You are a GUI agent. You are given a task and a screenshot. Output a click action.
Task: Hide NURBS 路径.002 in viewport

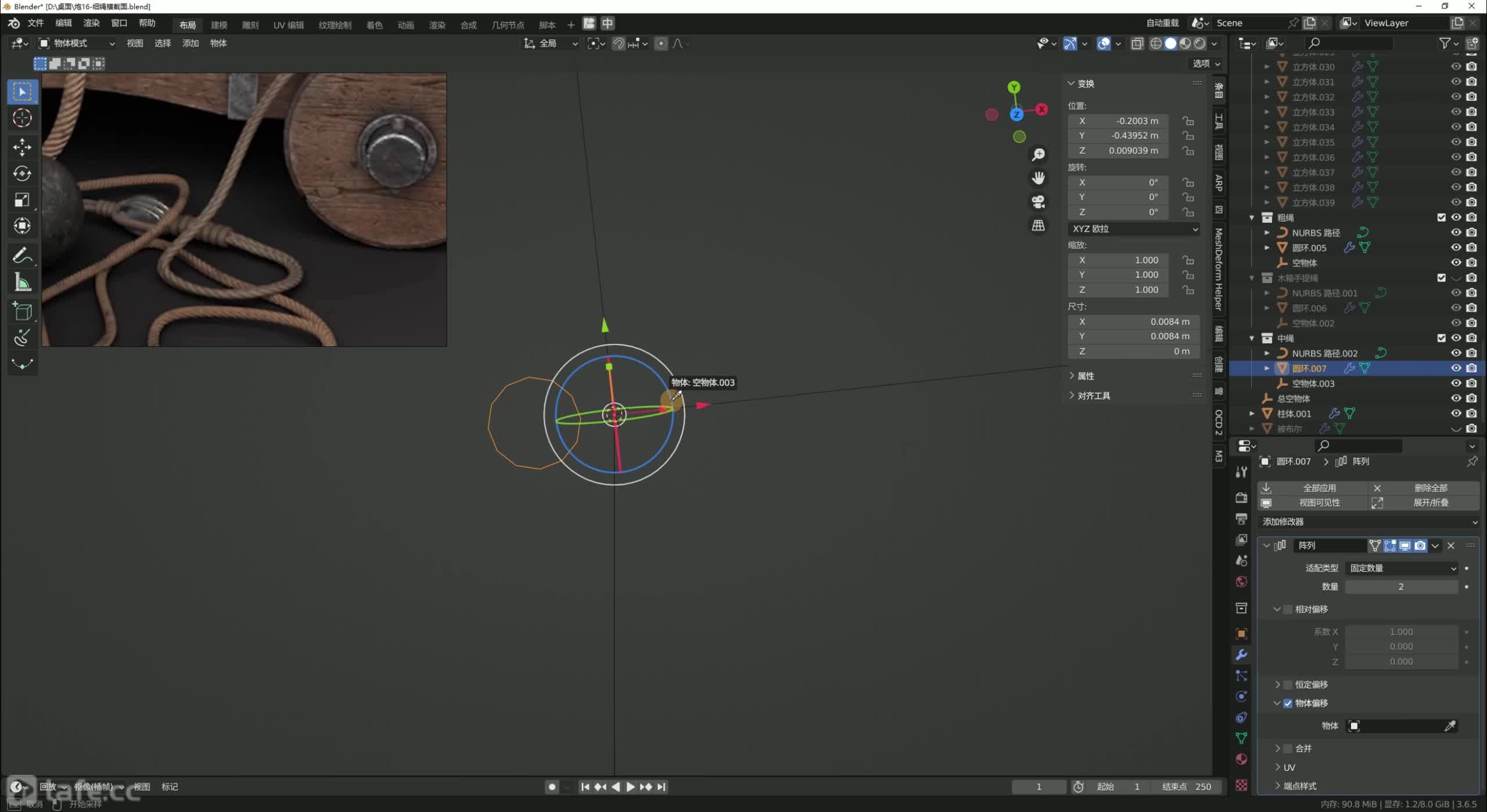click(x=1456, y=353)
